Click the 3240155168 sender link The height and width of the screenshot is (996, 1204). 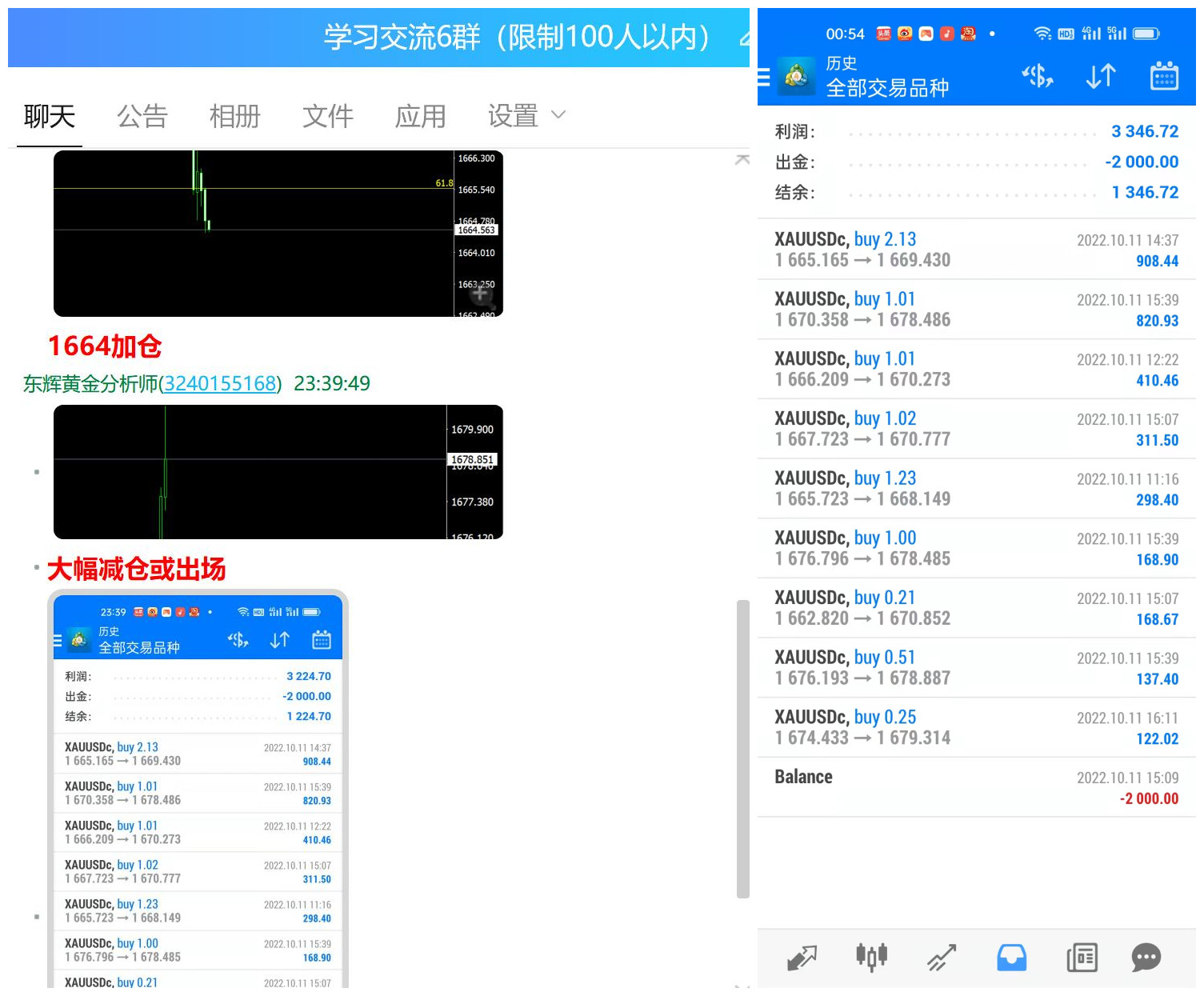click(220, 384)
